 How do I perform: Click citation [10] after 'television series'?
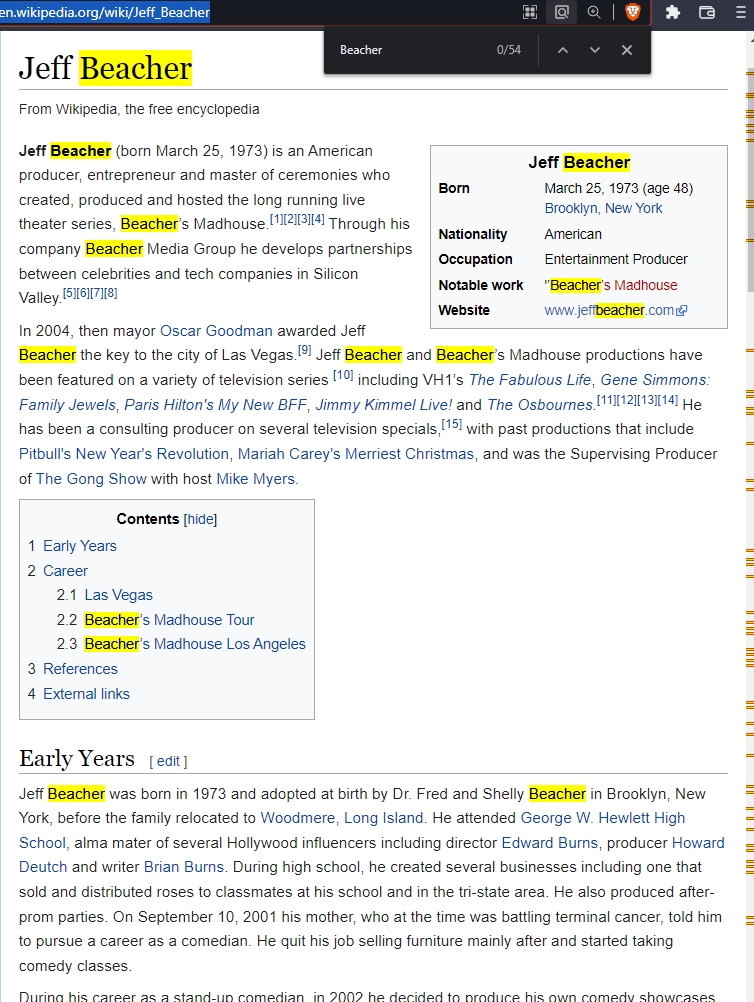[x=343, y=374]
